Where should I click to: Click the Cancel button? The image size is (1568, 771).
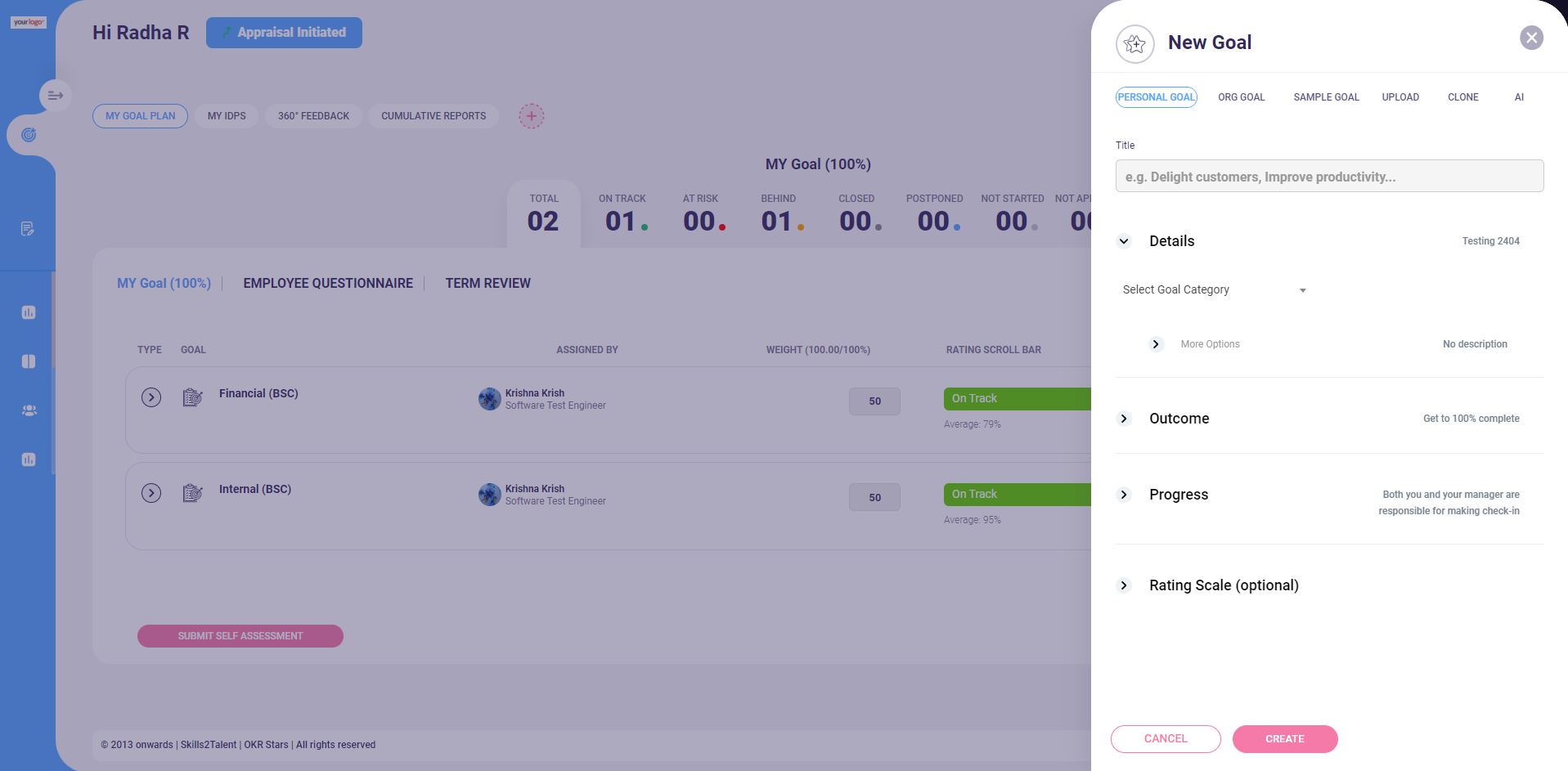[x=1166, y=739]
